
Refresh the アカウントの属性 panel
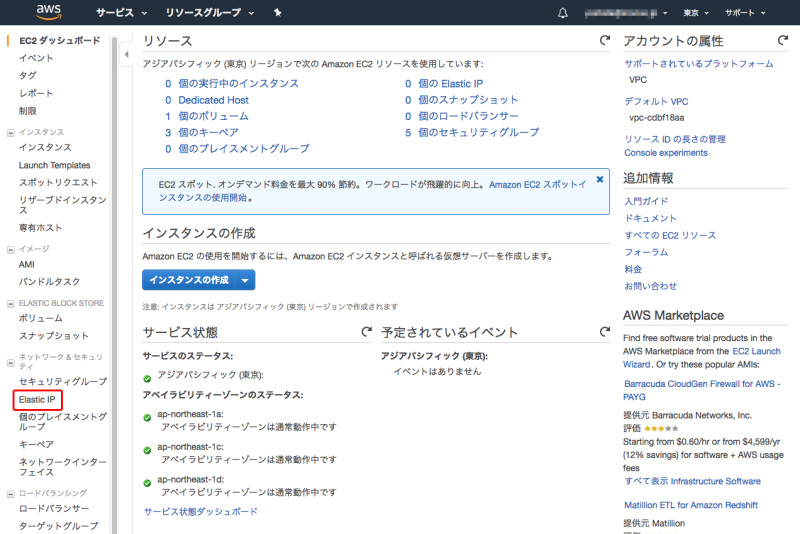[783, 40]
